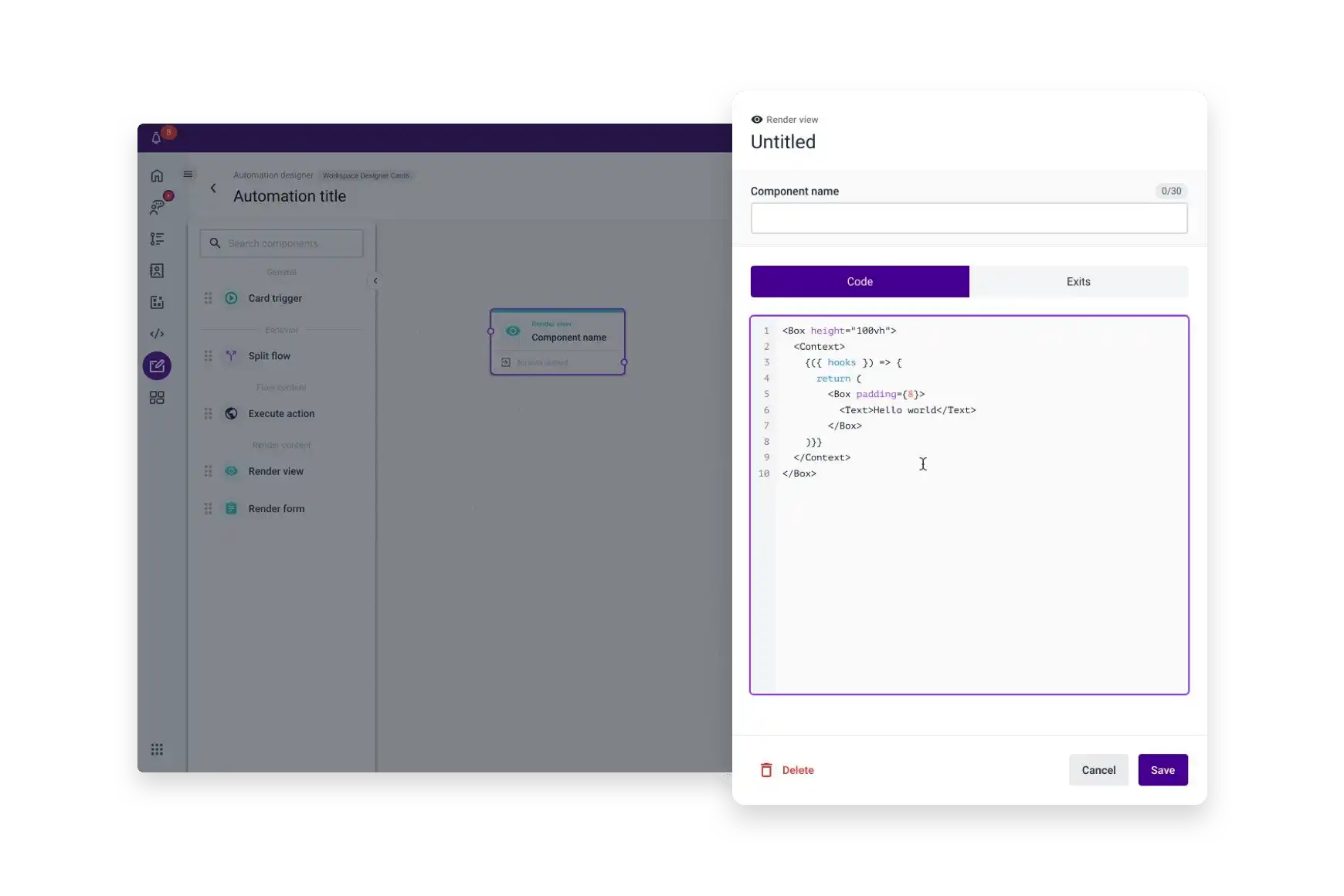Select the Code tab
Viewport: 1344px width, 896px height.
pyautogui.click(x=859, y=282)
